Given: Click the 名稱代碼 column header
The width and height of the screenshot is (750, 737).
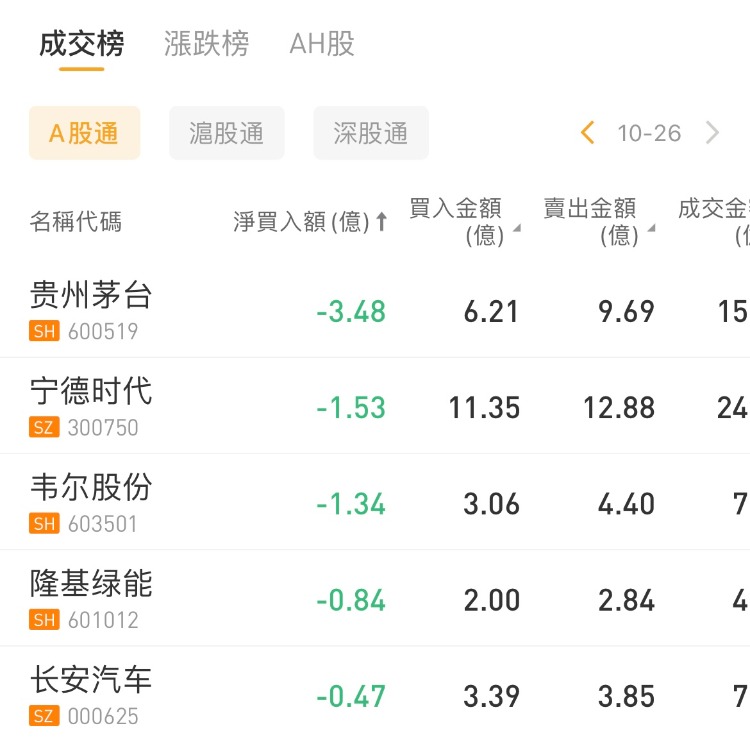Looking at the screenshot, I should (x=76, y=222).
